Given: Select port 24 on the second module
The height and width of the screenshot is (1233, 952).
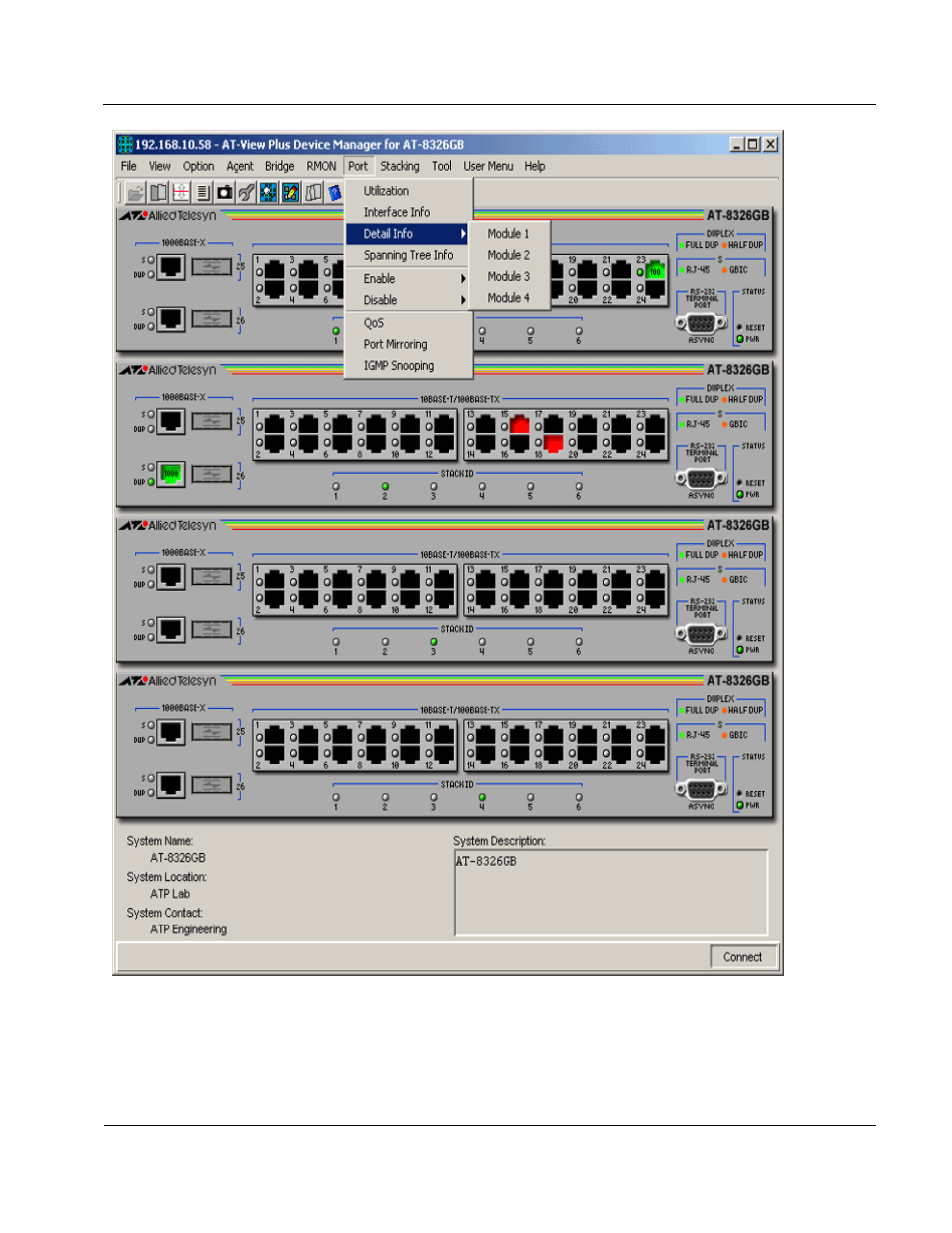Looking at the screenshot, I should click(x=655, y=443).
